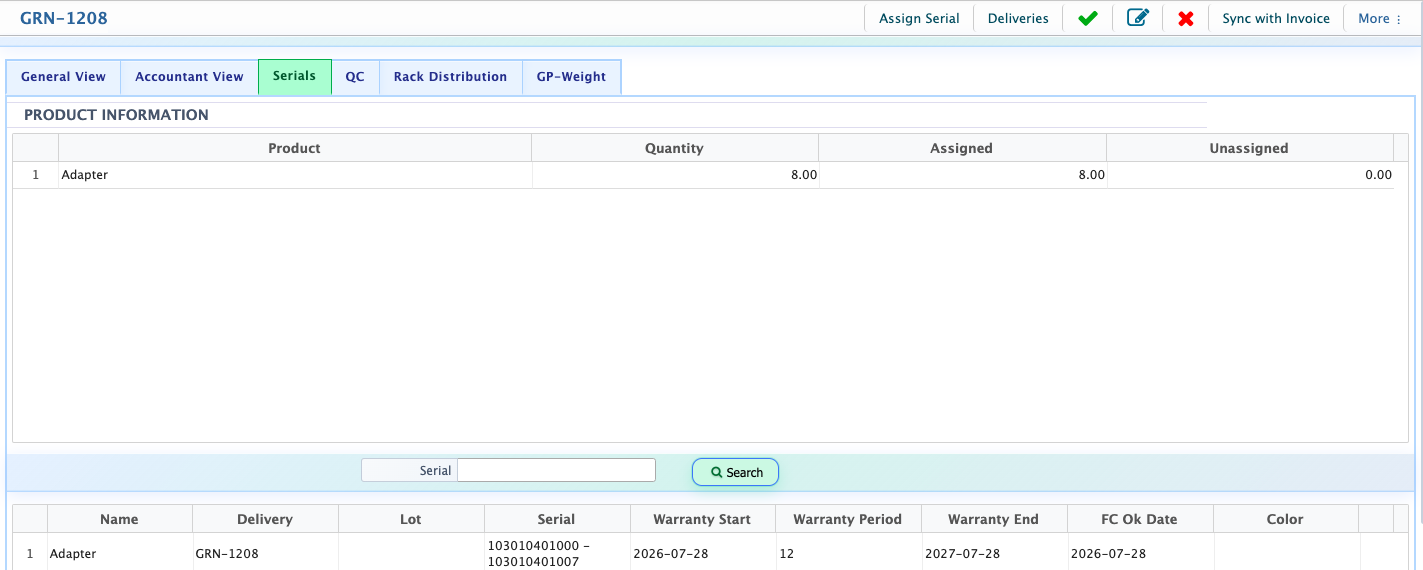
Task: Click the Color column header
Action: [1285, 519]
